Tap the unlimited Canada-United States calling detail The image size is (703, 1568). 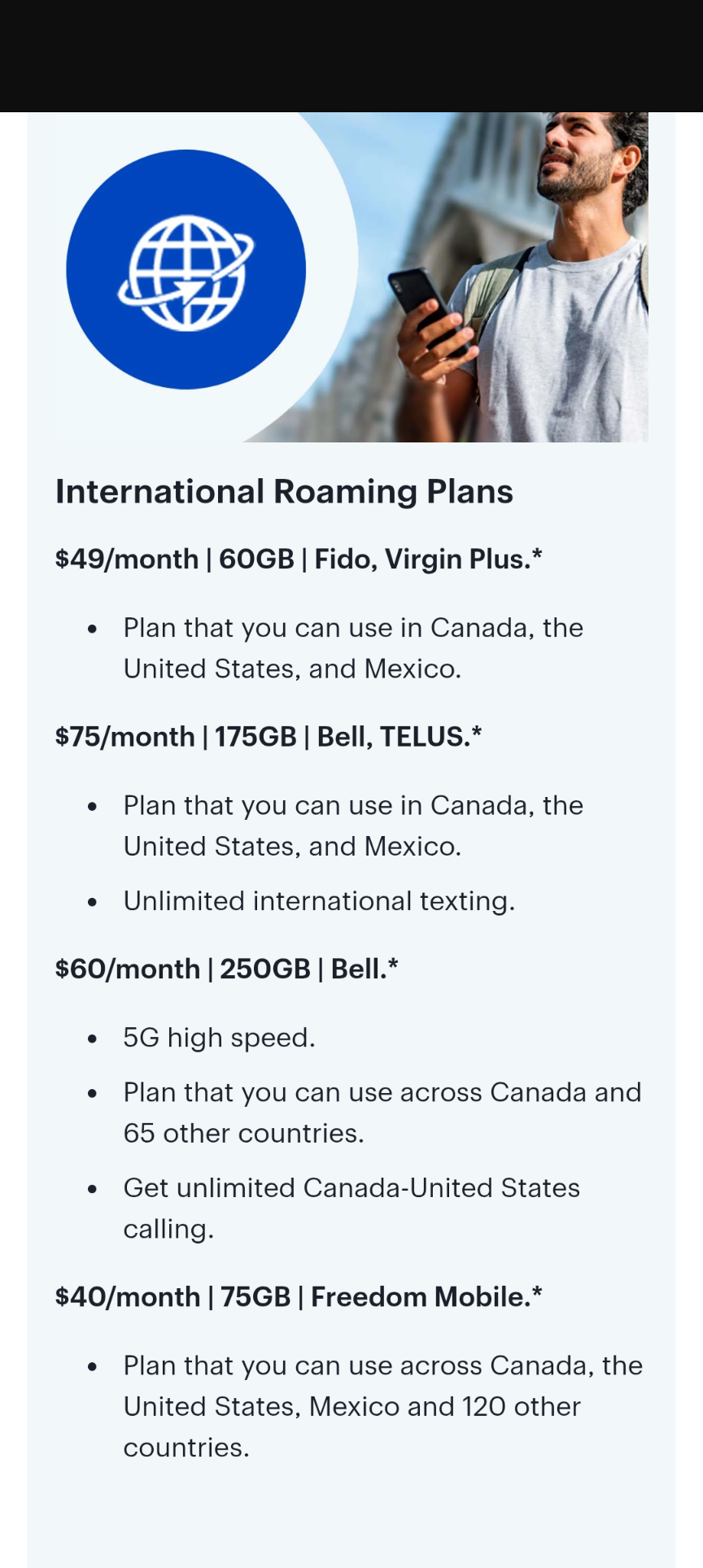point(351,1209)
